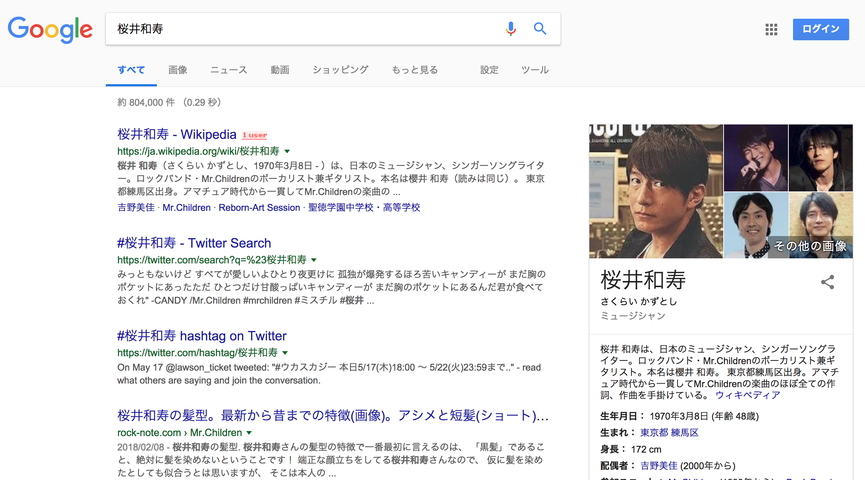
Task: Click the red '1 user' badge
Action: point(254,135)
